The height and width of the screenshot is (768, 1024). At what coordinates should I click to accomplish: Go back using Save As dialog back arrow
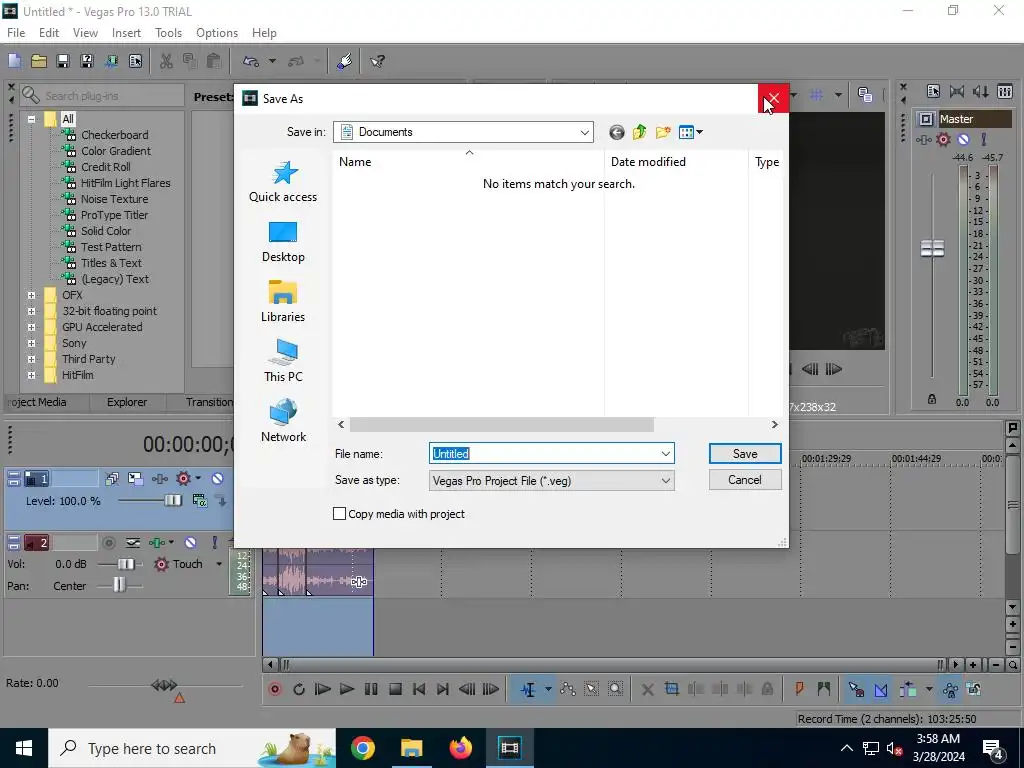616,133
